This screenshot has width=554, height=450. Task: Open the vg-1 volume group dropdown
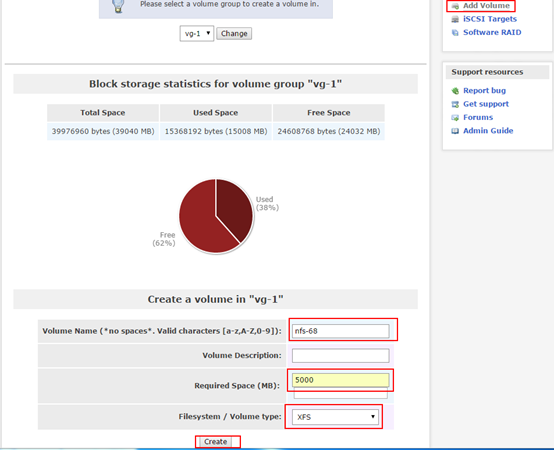(197, 34)
